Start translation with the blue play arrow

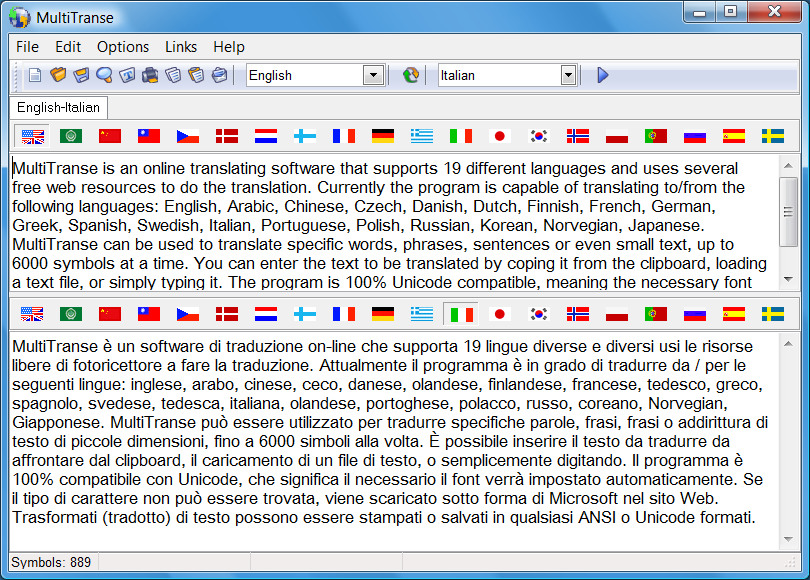(602, 74)
